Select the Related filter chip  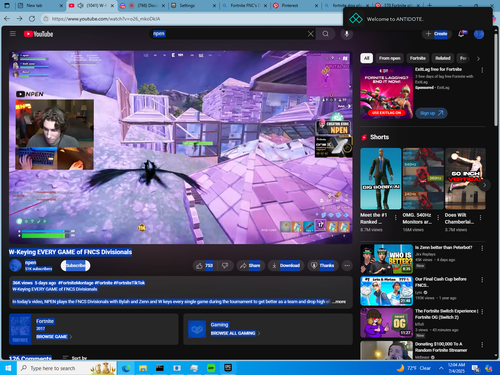tap(443, 58)
